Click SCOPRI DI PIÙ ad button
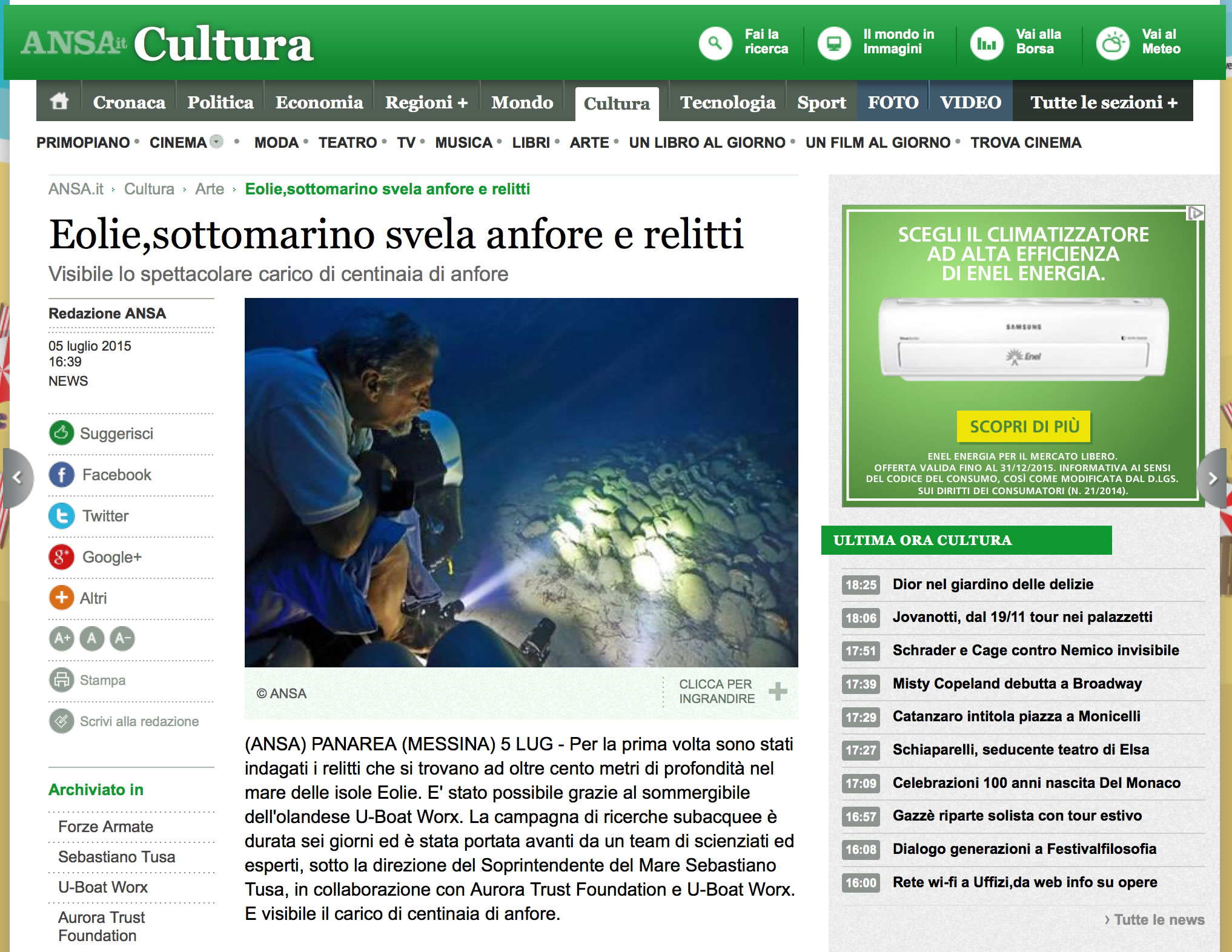Viewport: 1232px width, 952px height. [1024, 426]
